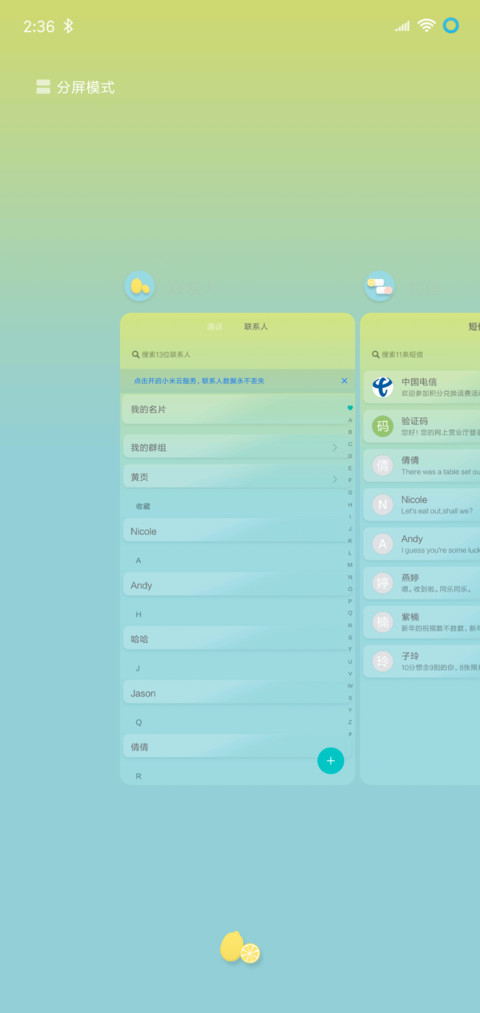Viewport: 480px width, 1013px height.
Task: Select contact Jason in Contacts list
Action: point(235,693)
